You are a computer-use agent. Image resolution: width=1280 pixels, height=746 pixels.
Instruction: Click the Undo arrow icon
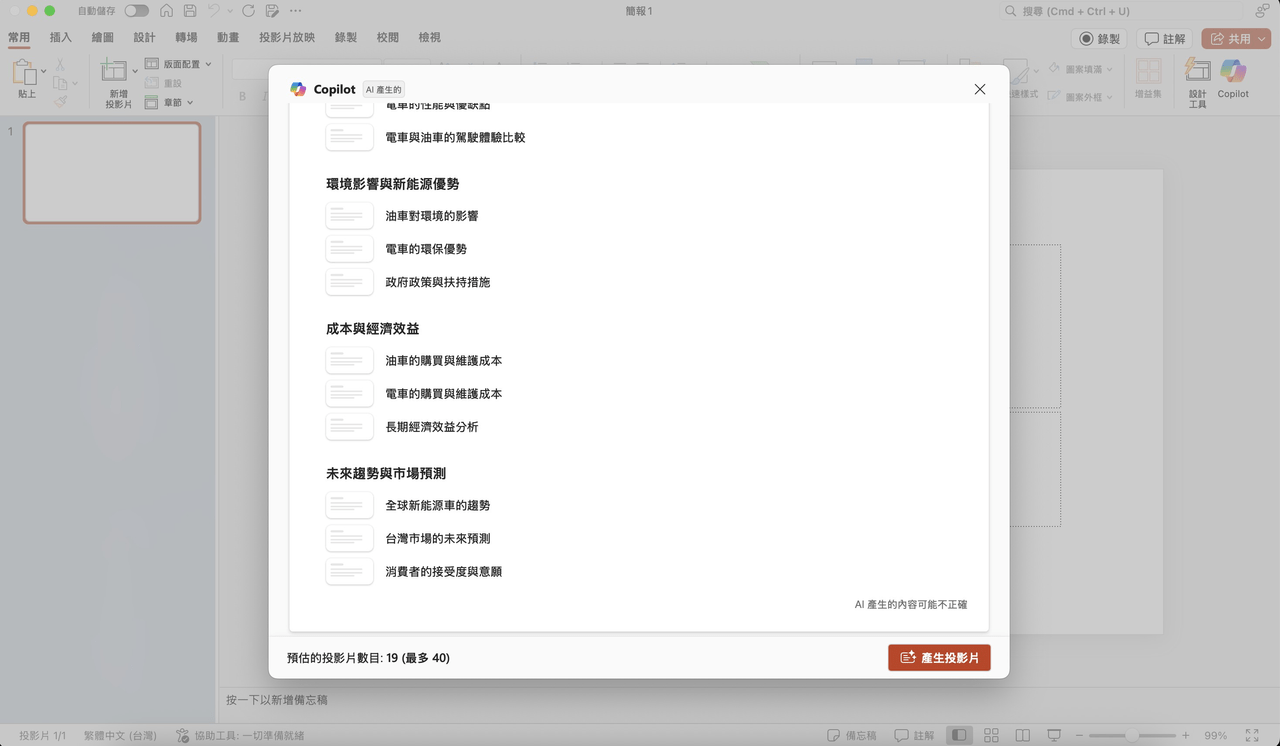(x=213, y=11)
